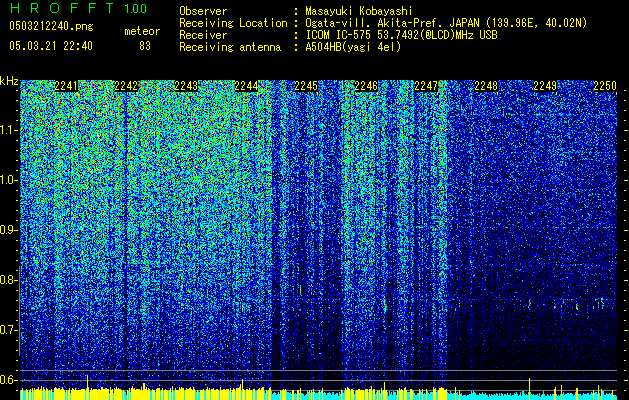629x400 pixels.
Task: Click the 2241 time marker
Action: [x=66, y=86]
